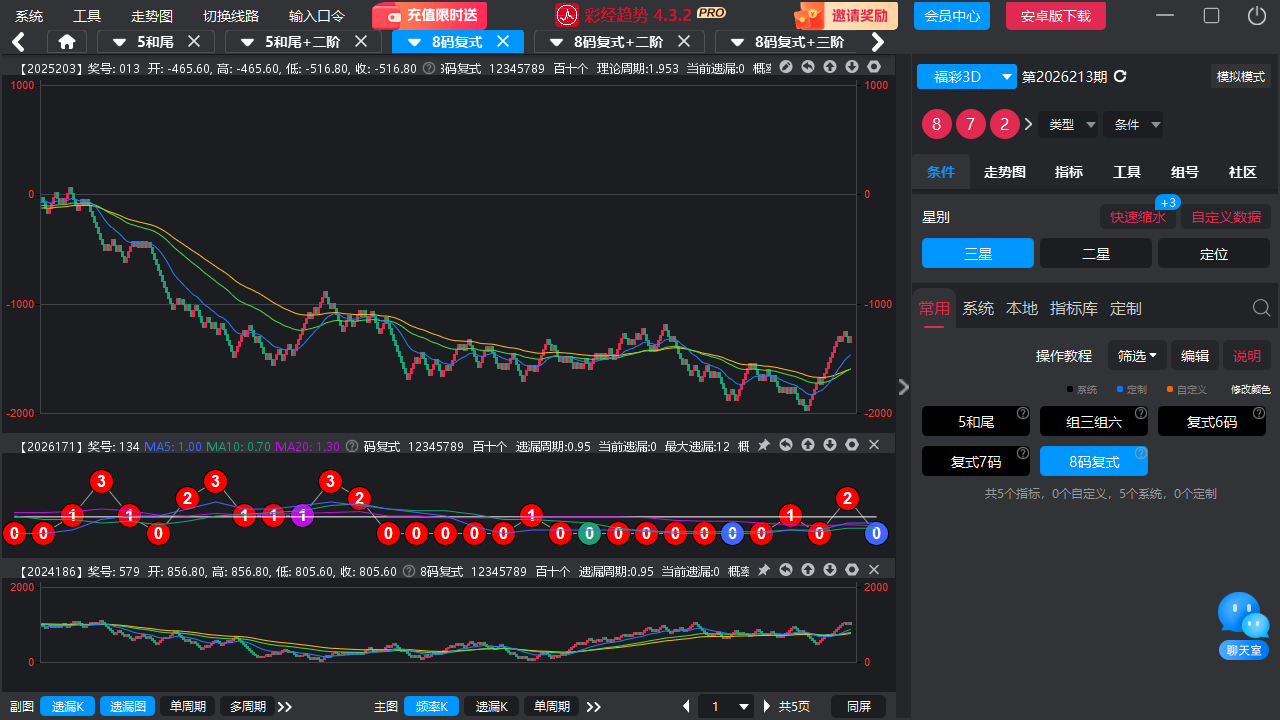Toggle 遗漏图 in the sub-chart bar

tap(127, 706)
